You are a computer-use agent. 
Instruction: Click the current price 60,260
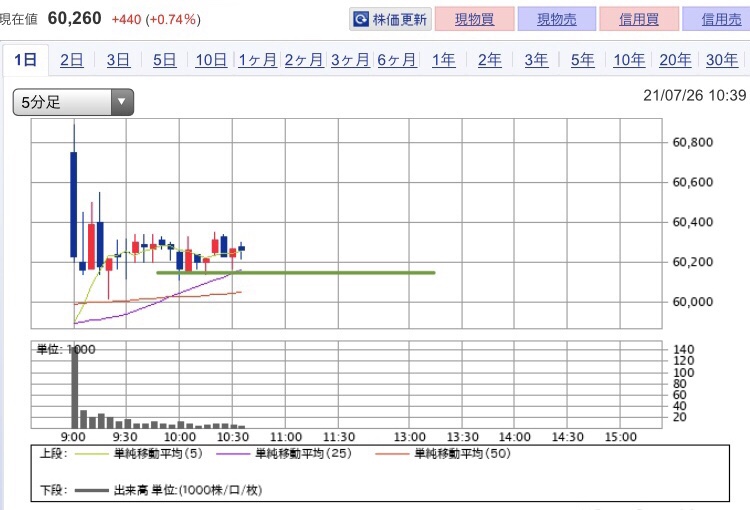(x=75, y=19)
